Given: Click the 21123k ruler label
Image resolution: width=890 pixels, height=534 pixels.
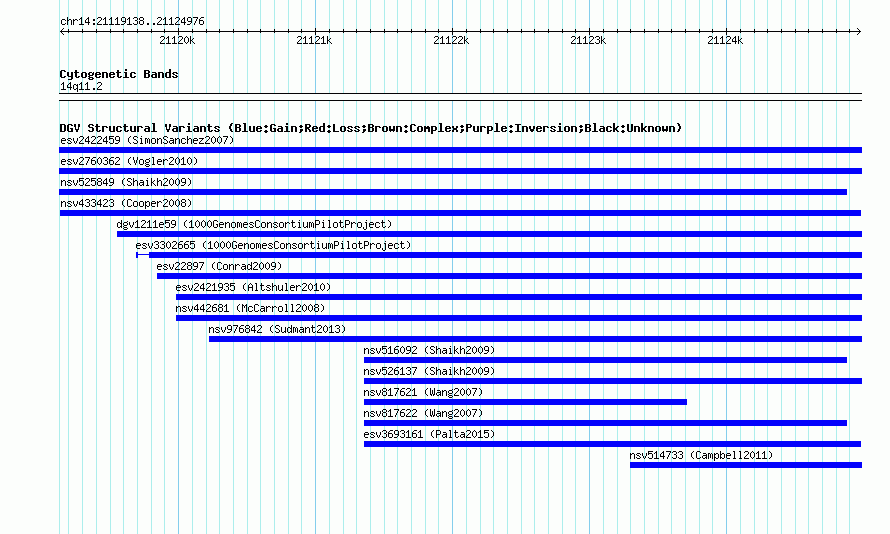Looking at the screenshot, I should pyautogui.click(x=588, y=40).
